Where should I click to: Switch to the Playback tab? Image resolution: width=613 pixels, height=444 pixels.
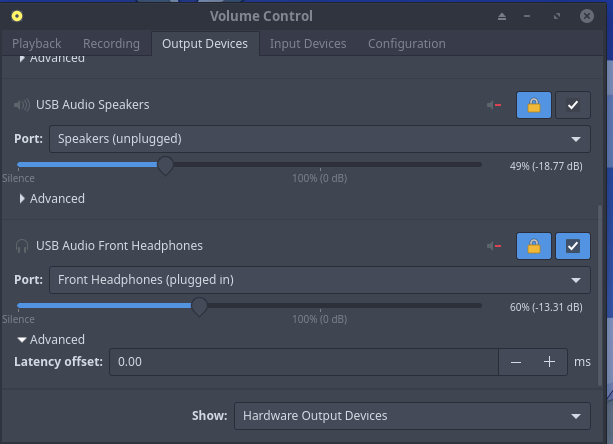pyautogui.click(x=36, y=44)
